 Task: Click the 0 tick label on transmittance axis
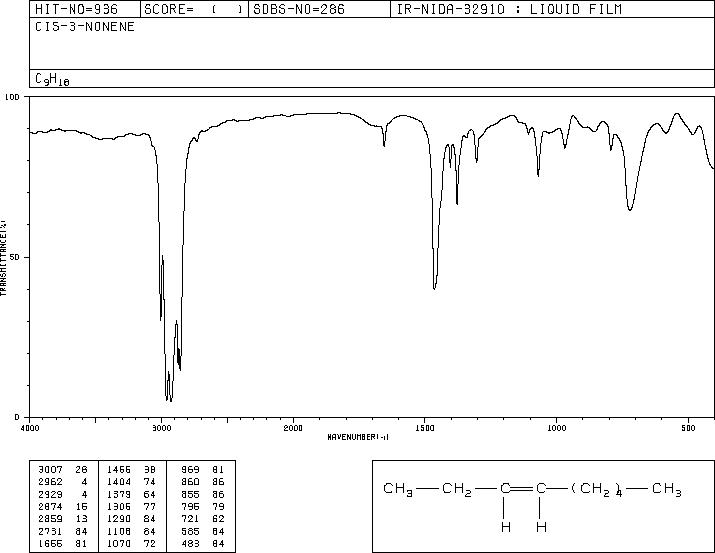pos(17,417)
